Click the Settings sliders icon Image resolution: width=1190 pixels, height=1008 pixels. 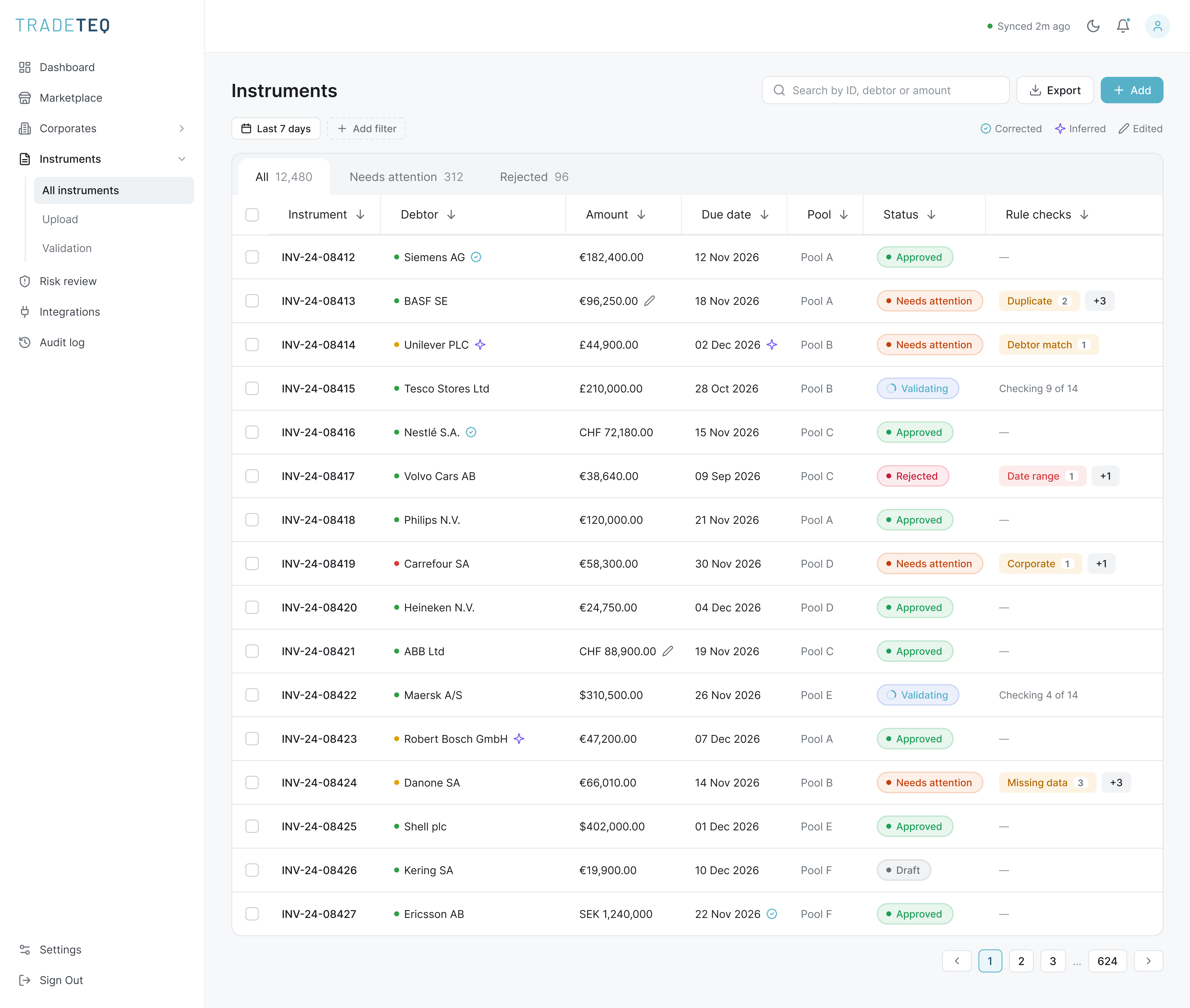(25, 950)
